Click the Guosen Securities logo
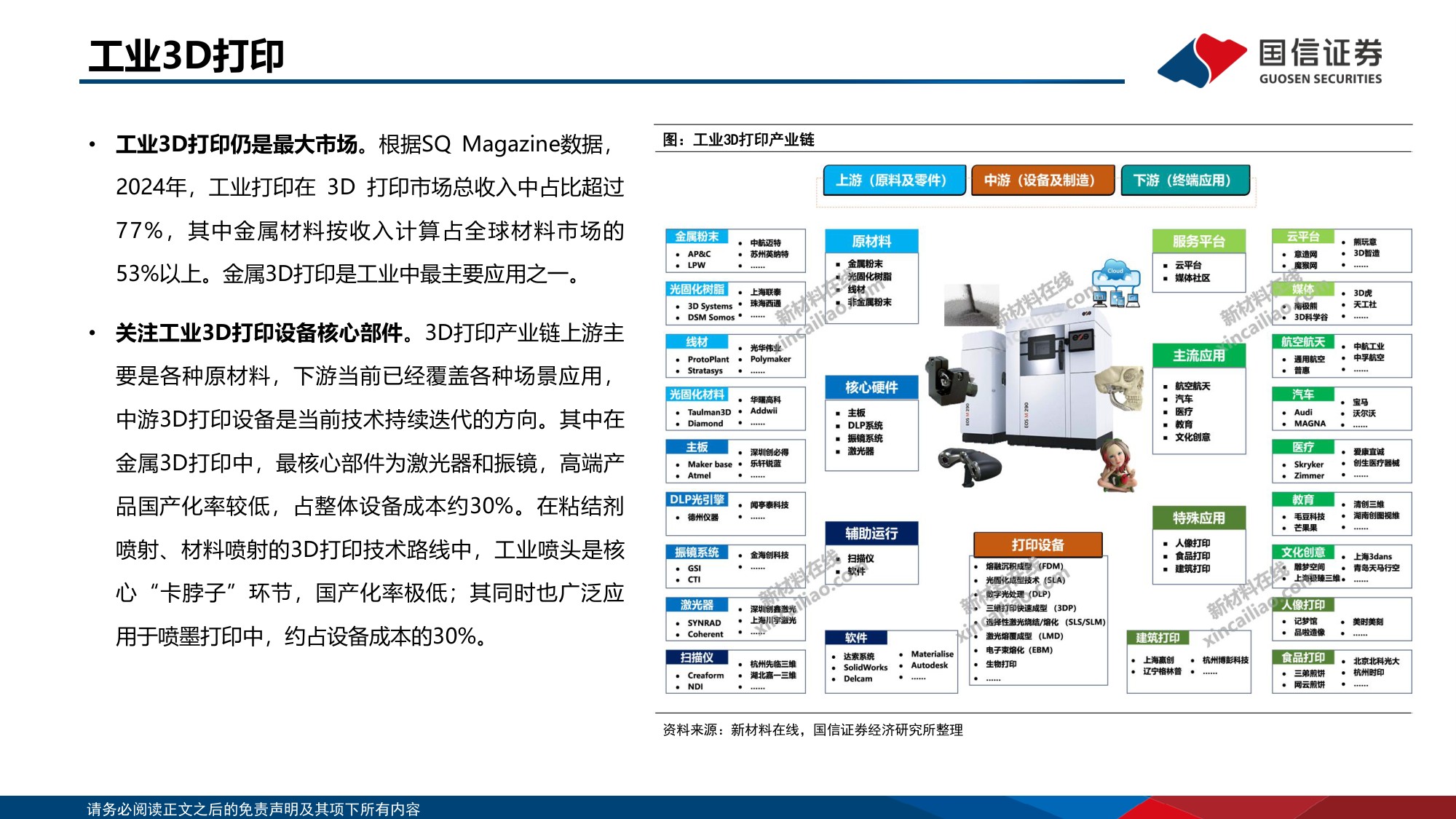Screen dimensions: 1456x819 1270,60
